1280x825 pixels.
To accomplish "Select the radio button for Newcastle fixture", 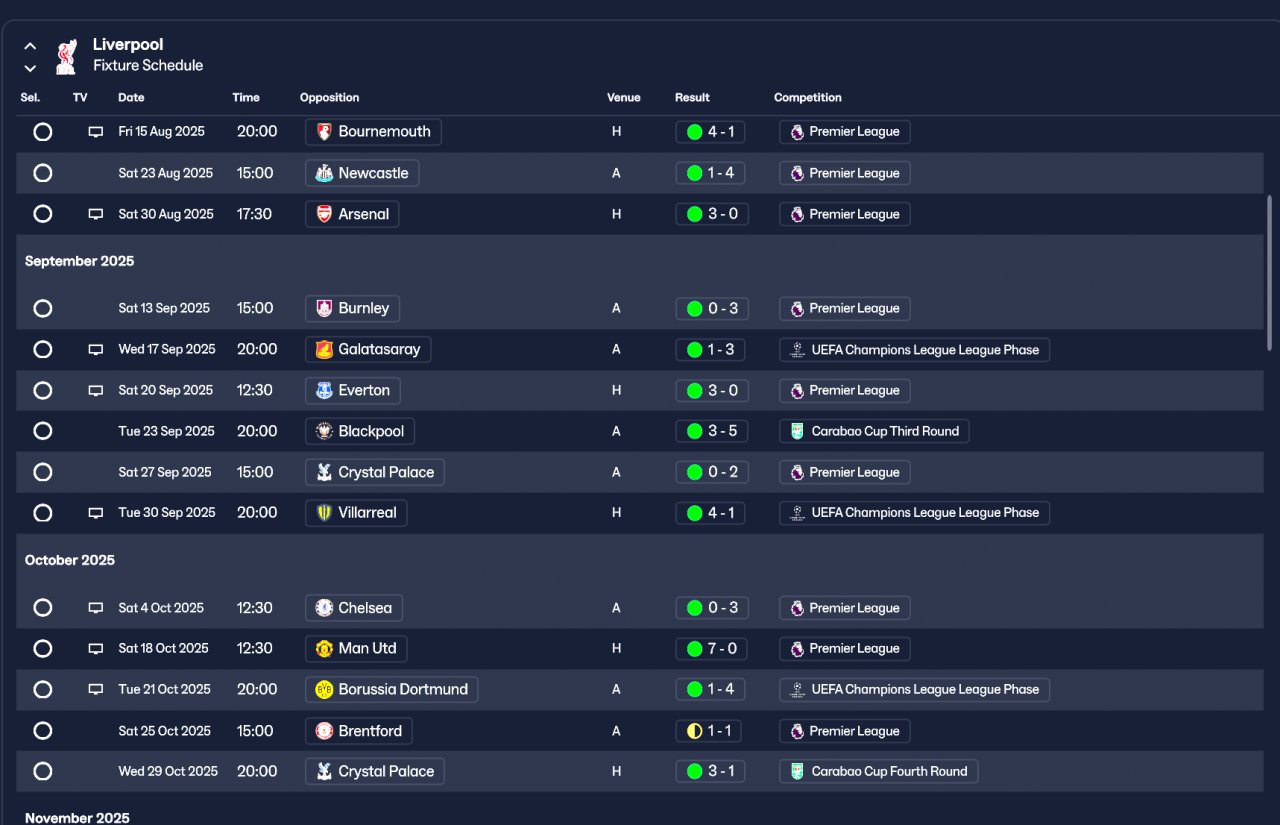I will click(x=43, y=173).
